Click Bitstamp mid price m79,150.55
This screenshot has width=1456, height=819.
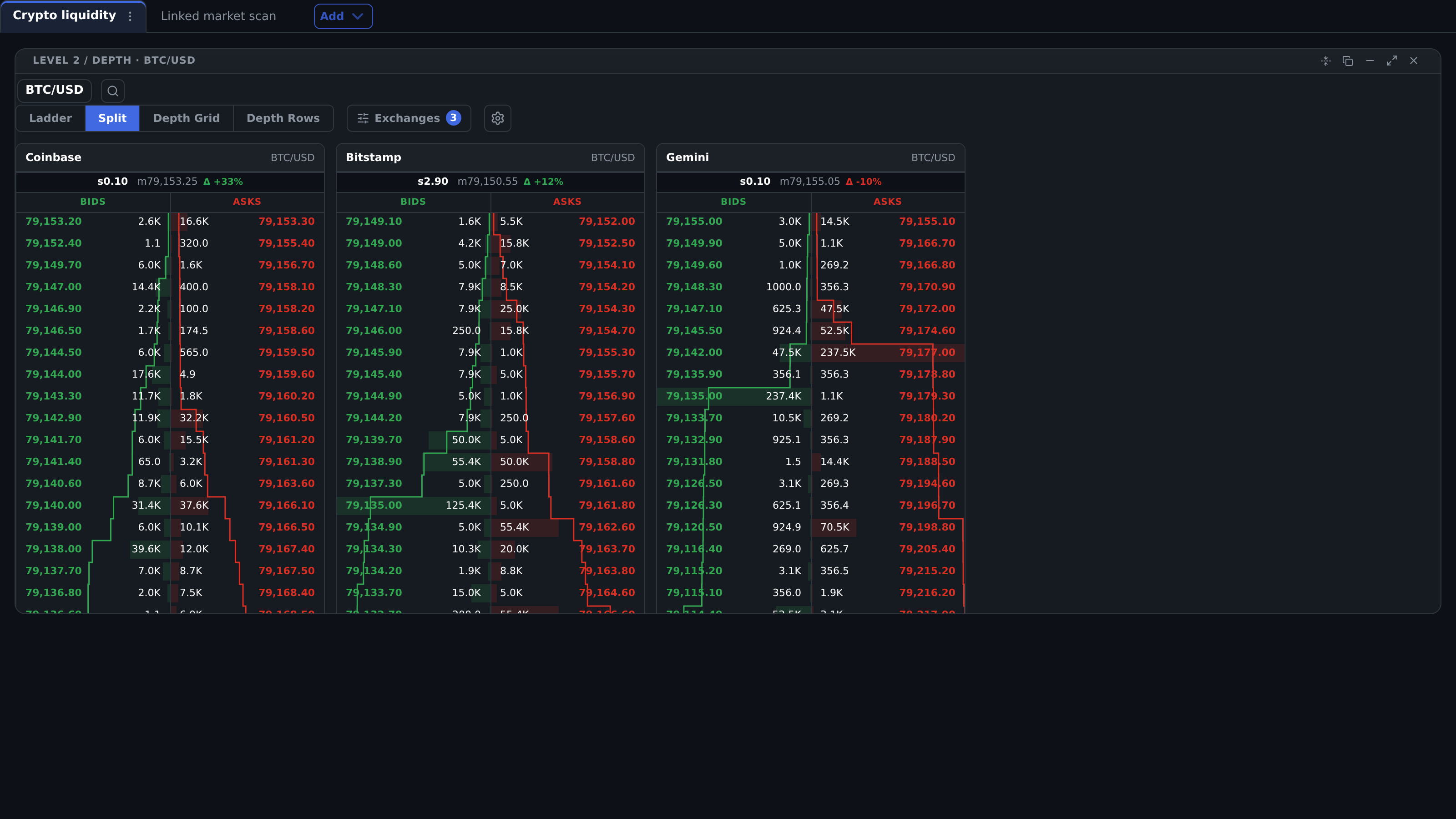pos(487,182)
